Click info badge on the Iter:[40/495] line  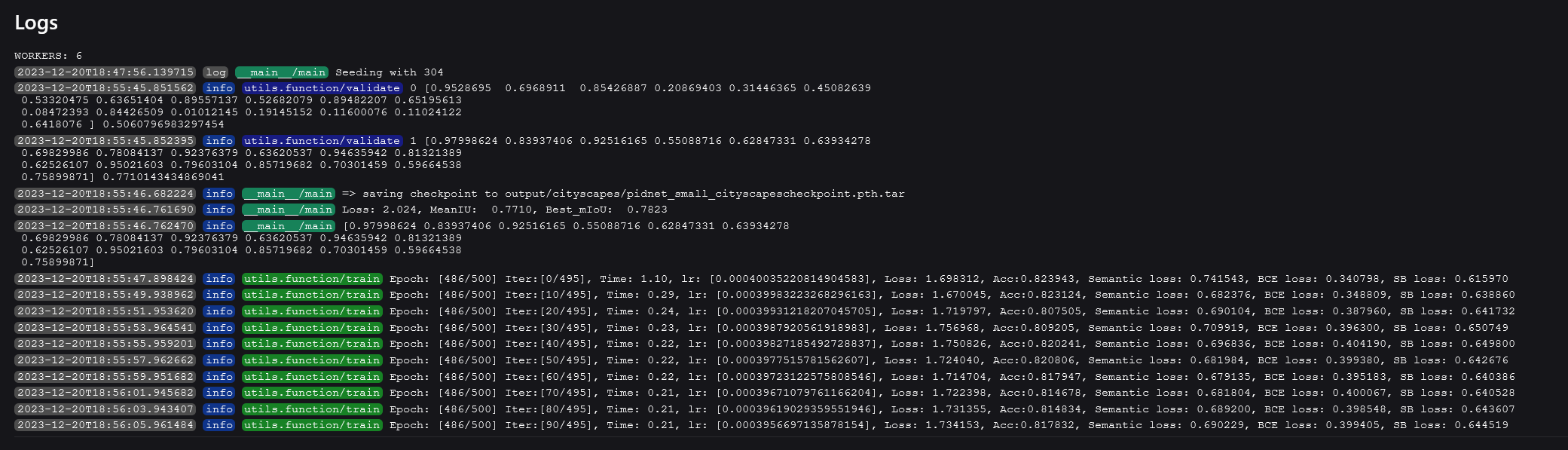point(219,344)
